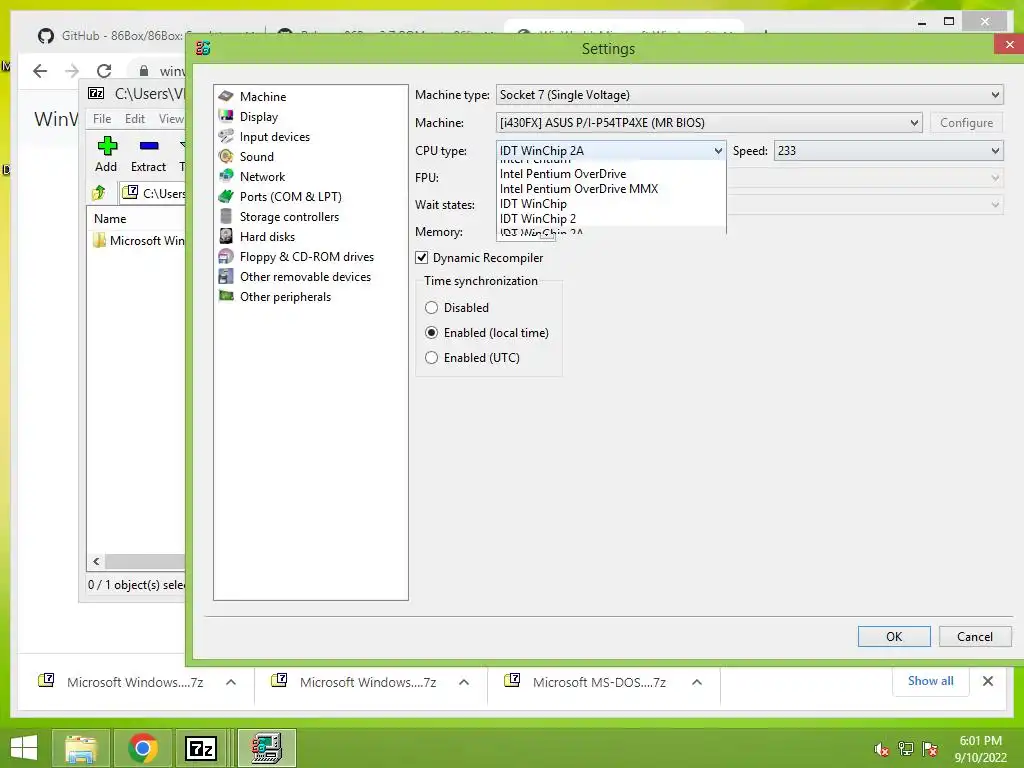Select the Hard disks category
The height and width of the screenshot is (768, 1024).
coord(266,237)
